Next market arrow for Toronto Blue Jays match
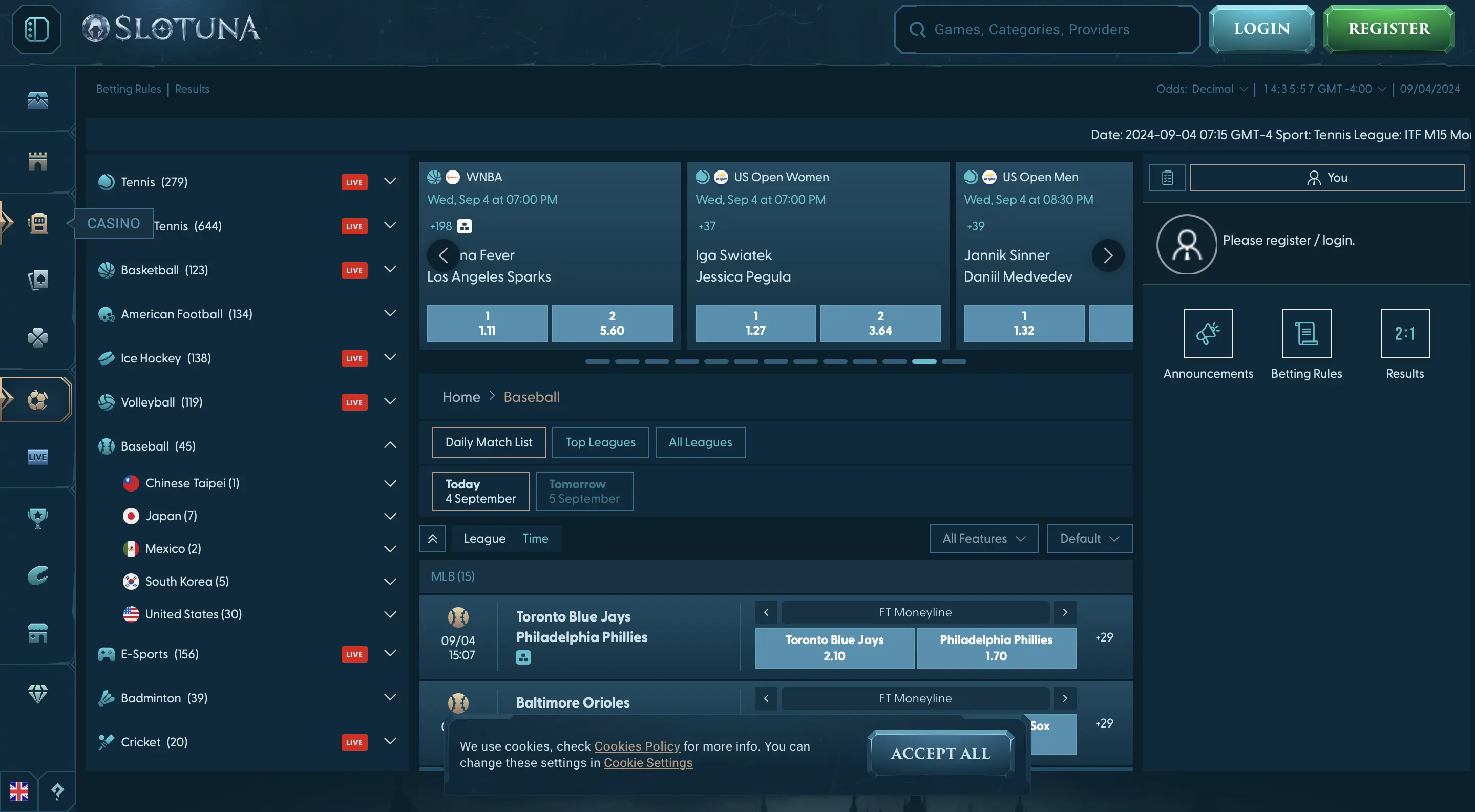The image size is (1475, 812). [x=1064, y=612]
